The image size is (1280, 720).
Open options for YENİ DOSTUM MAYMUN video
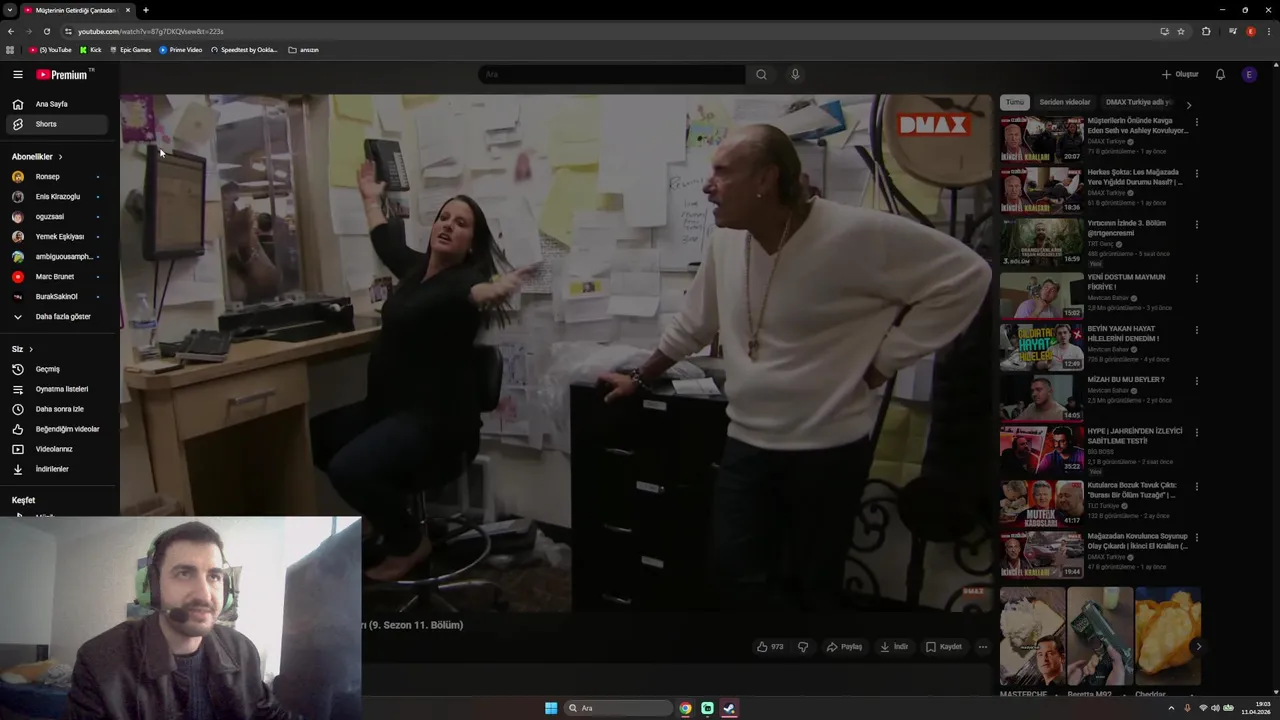pos(1196,278)
